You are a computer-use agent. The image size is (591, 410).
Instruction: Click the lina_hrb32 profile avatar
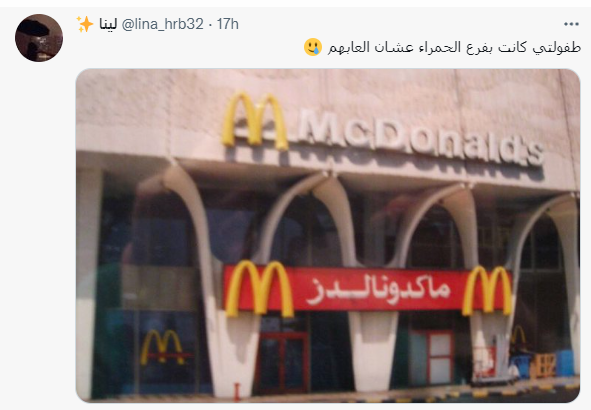[39, 38]
